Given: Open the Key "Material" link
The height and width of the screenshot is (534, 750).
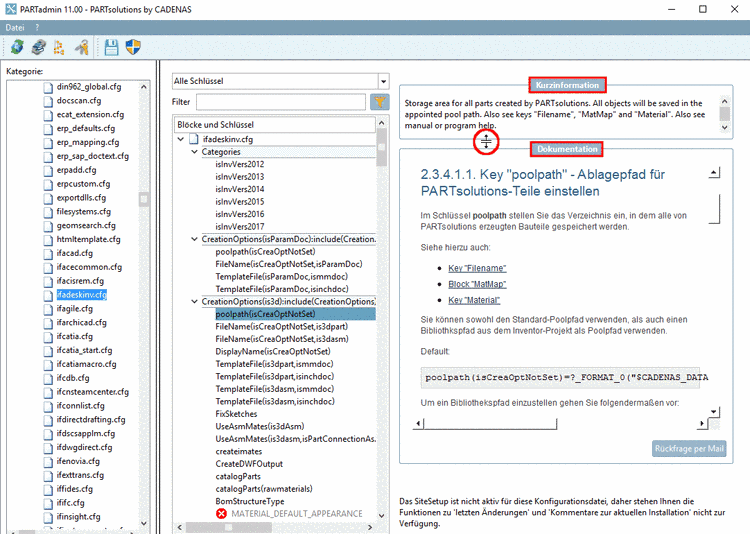Looking at the screenshot, I should point(474,300).
